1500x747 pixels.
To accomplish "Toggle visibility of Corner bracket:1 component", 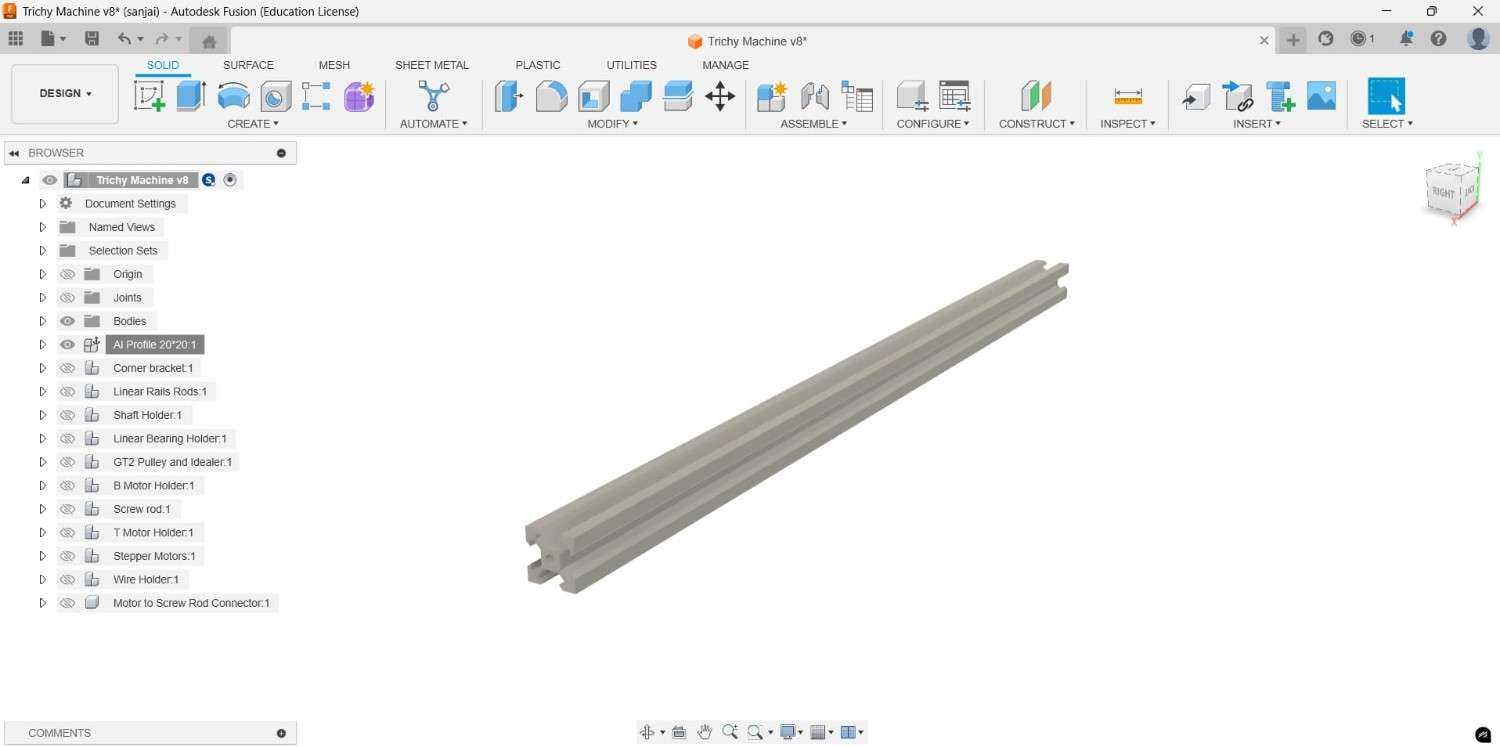I will click(67, 367).
